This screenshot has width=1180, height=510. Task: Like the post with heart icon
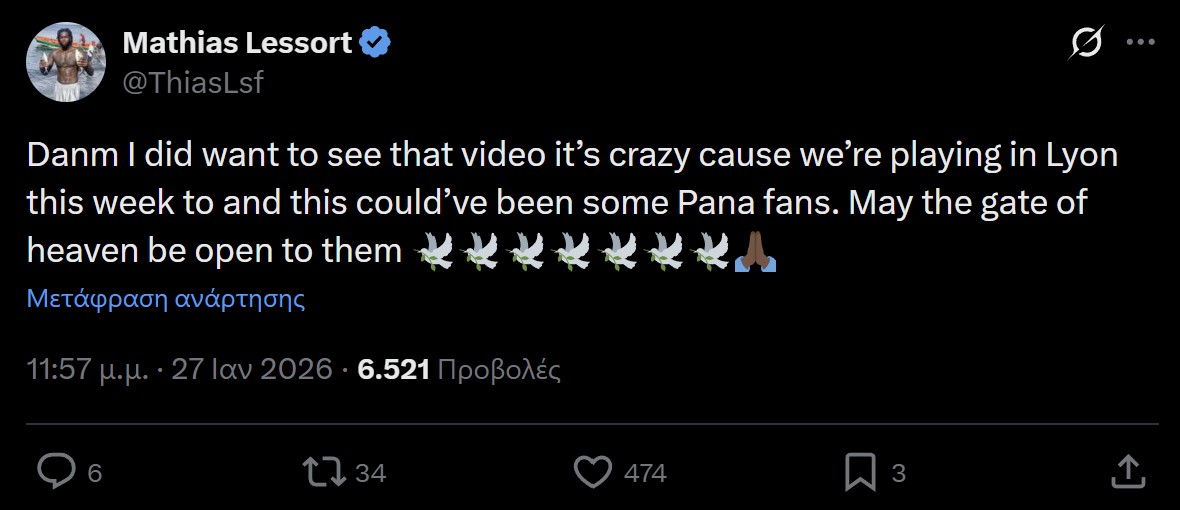click(x=597, y=472)
